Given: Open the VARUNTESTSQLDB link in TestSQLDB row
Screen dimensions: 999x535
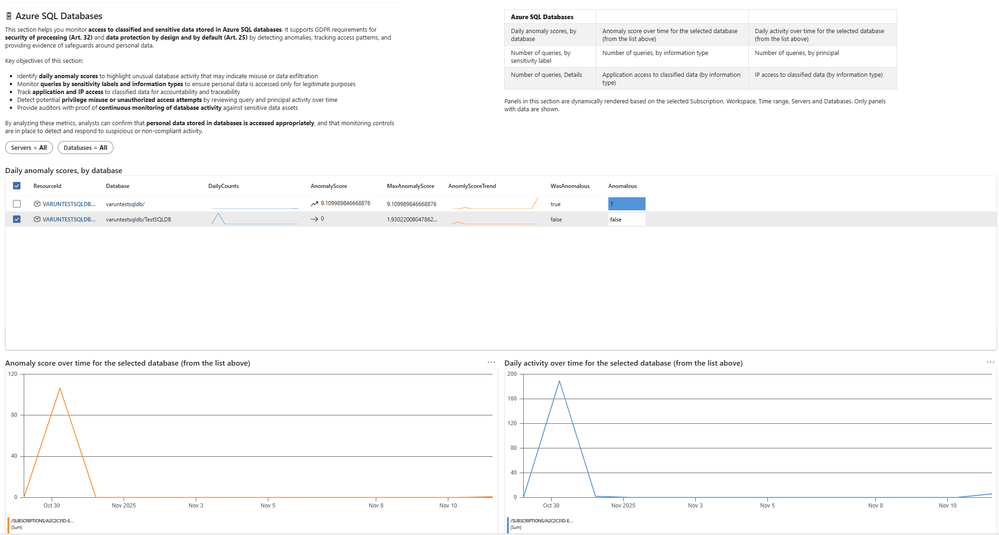Looking at the screenshot, I should (69, 219).
